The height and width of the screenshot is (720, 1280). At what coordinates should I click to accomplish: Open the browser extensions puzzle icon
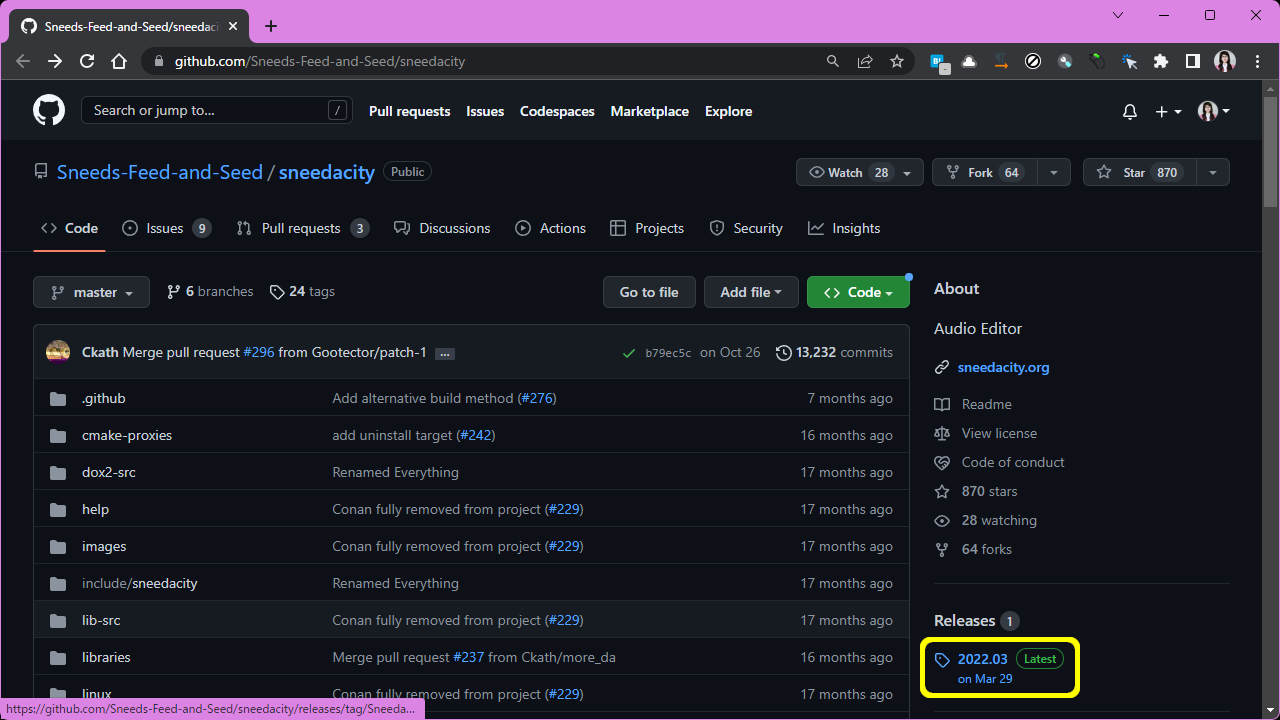1161,61
